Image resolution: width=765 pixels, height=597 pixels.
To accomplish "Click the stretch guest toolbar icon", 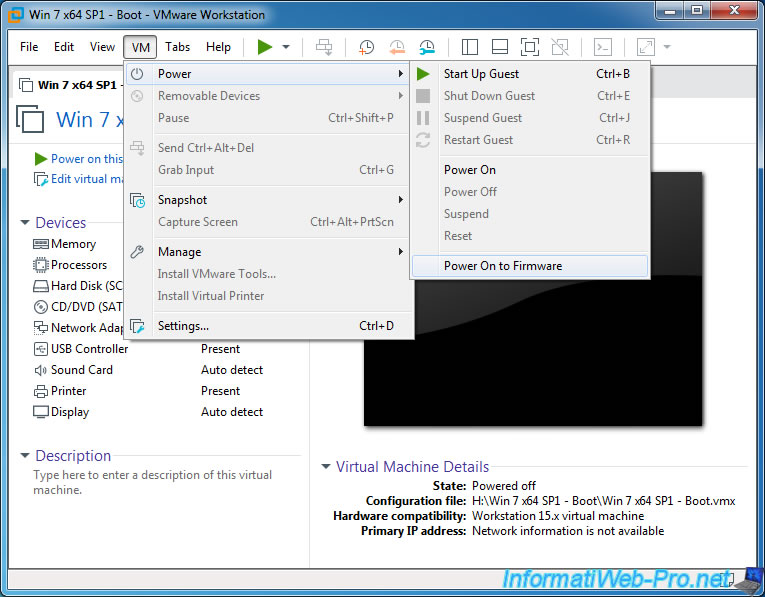I will 645,47.
